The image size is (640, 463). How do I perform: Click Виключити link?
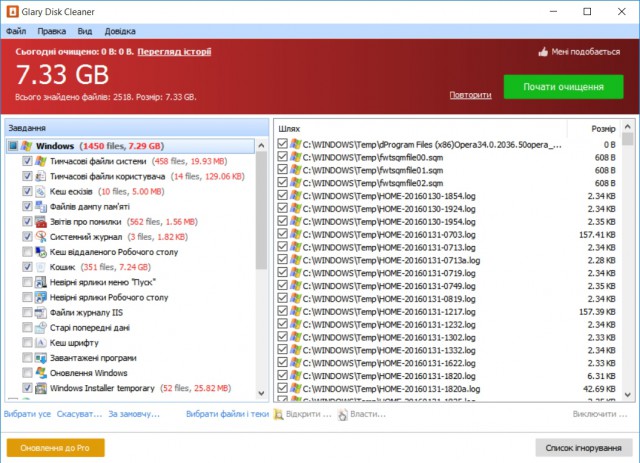point(600,414)
